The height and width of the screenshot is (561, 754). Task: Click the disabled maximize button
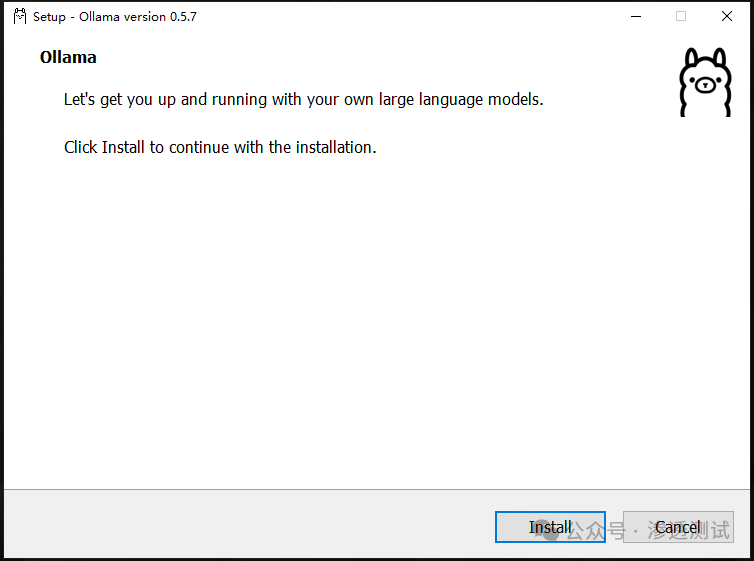(x=681, y=16)
